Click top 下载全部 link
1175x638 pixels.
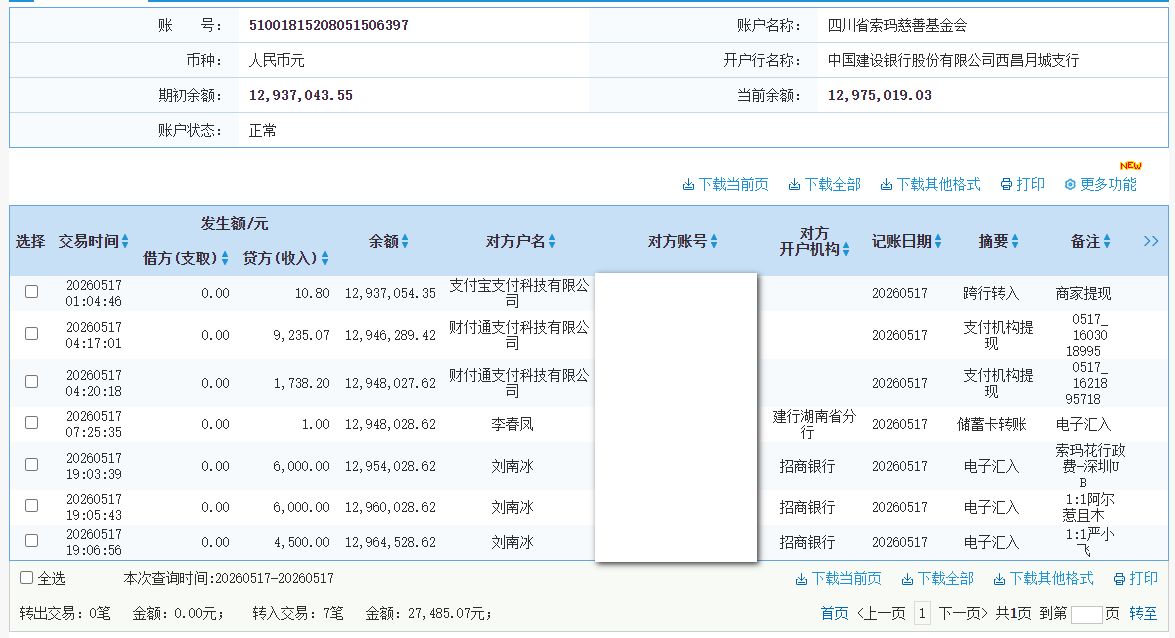coord(833,184)
